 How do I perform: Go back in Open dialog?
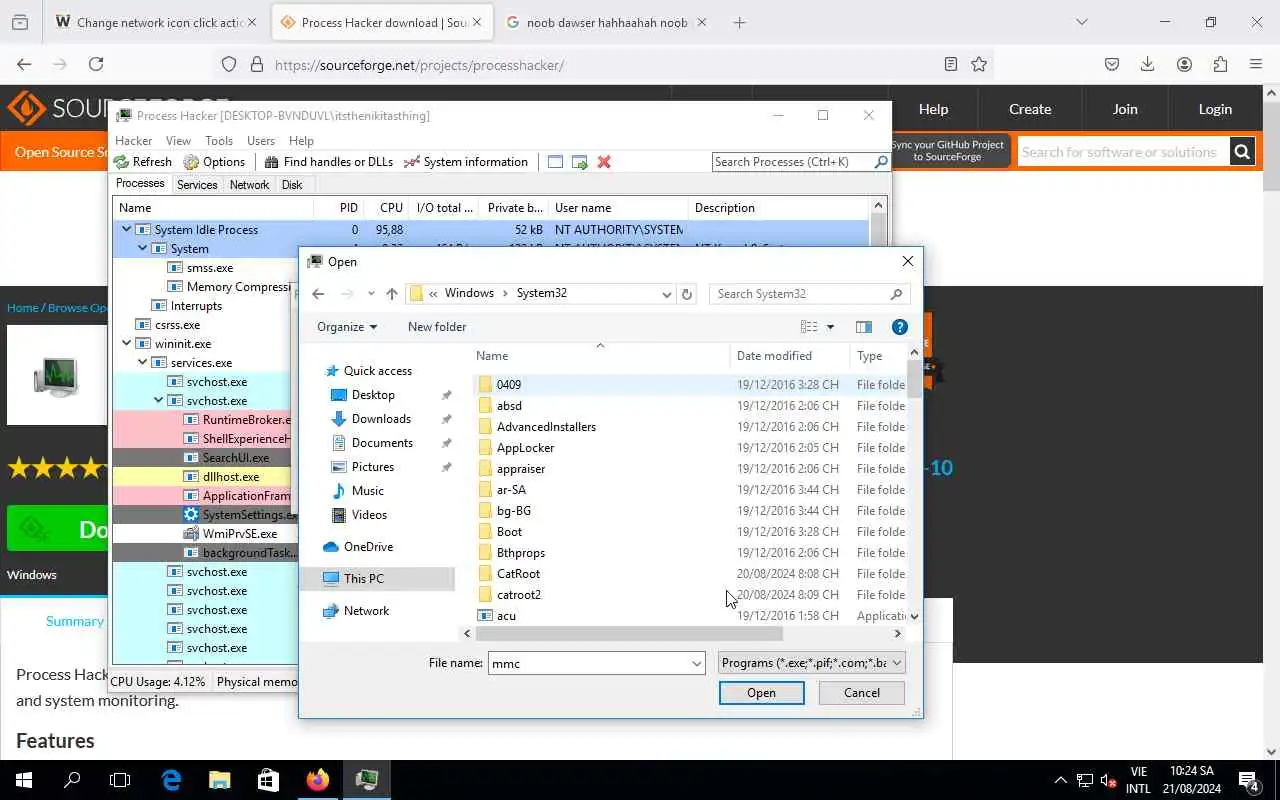pos(318,294)
